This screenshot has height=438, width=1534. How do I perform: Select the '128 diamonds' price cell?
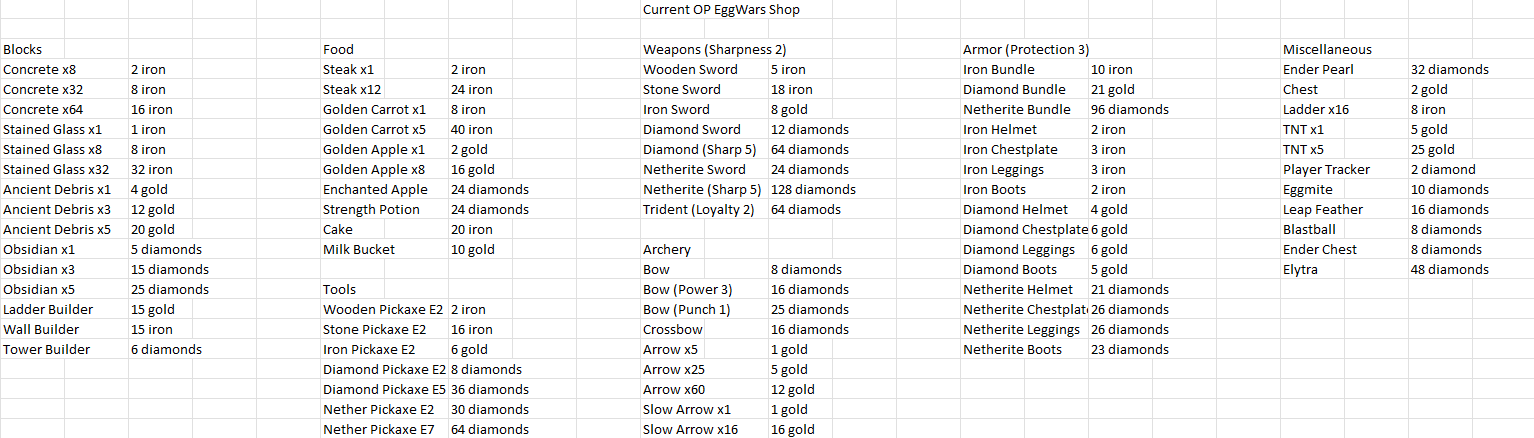click(x=832, y=189)
